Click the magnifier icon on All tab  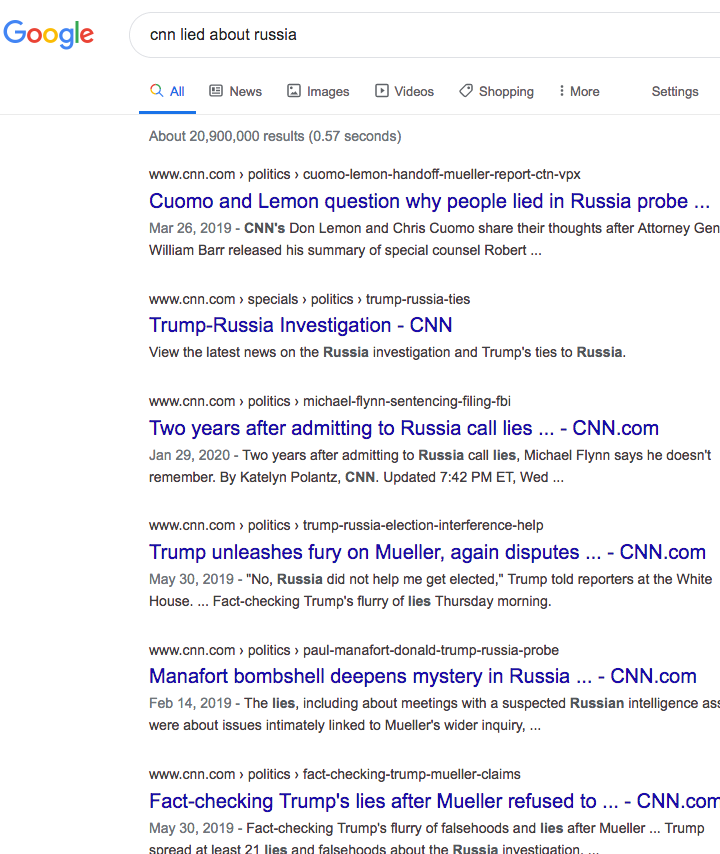pyautogui.click(x=156, y=90)
